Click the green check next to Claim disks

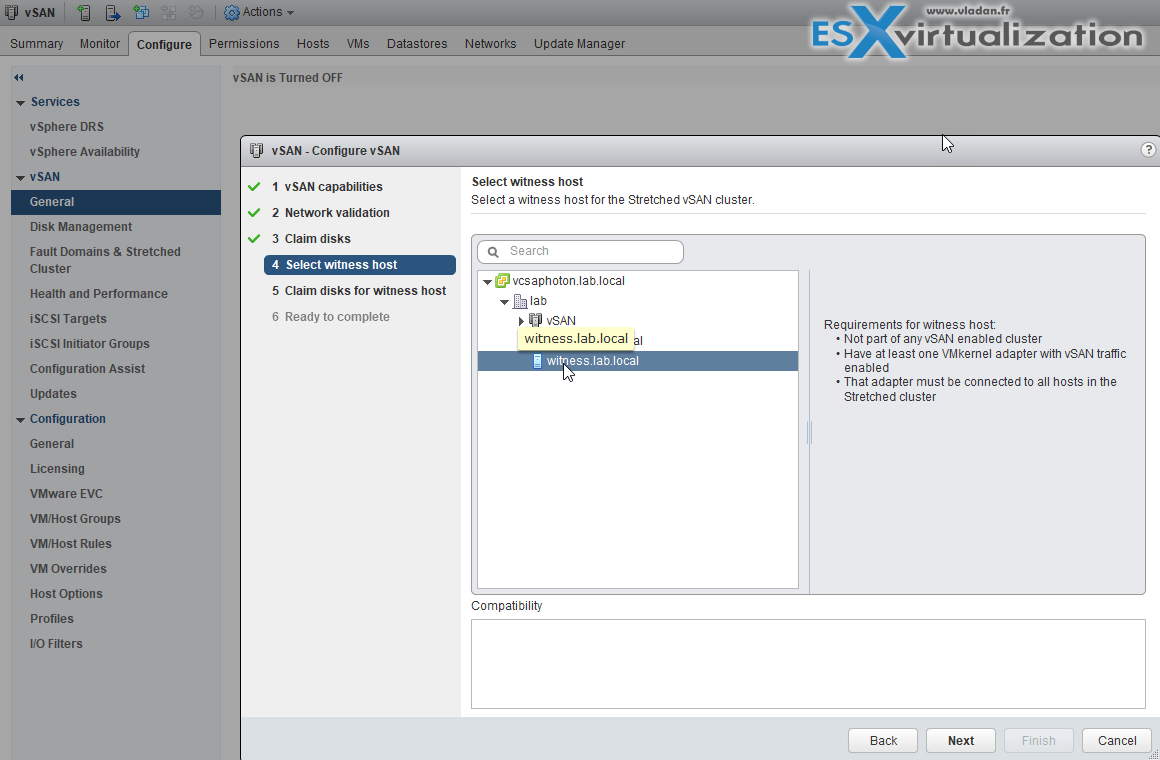click(x=254, y=238)
